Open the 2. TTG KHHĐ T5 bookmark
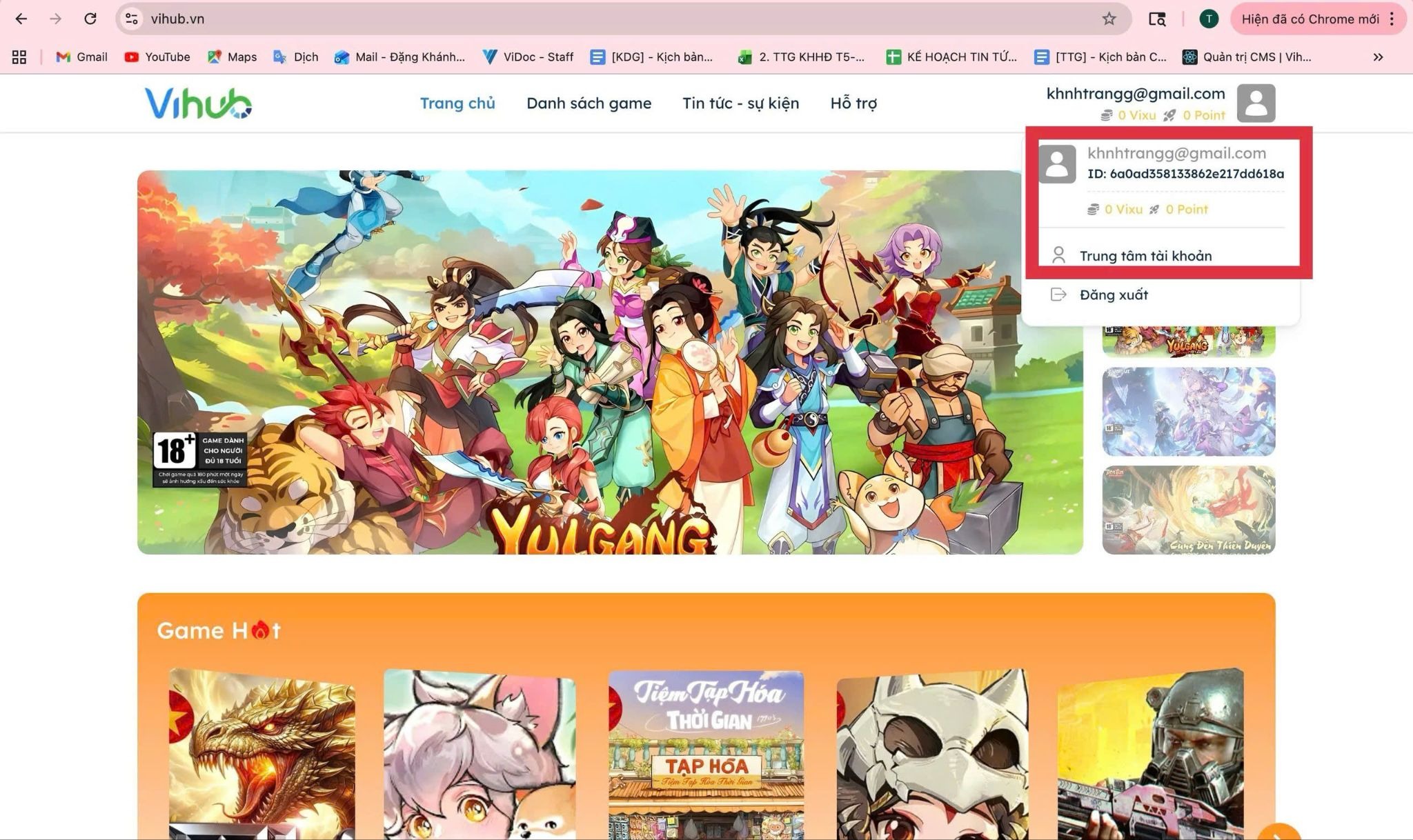 (801, 57)
